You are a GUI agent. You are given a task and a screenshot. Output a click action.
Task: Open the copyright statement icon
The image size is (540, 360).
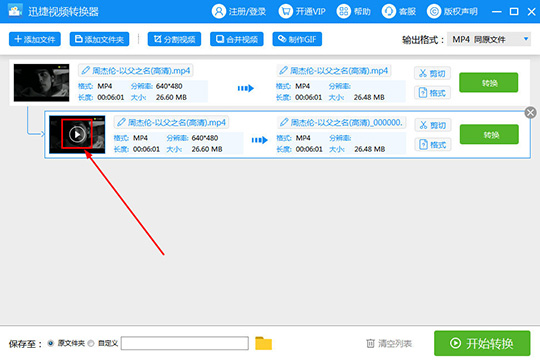click(x=434, y=12)
